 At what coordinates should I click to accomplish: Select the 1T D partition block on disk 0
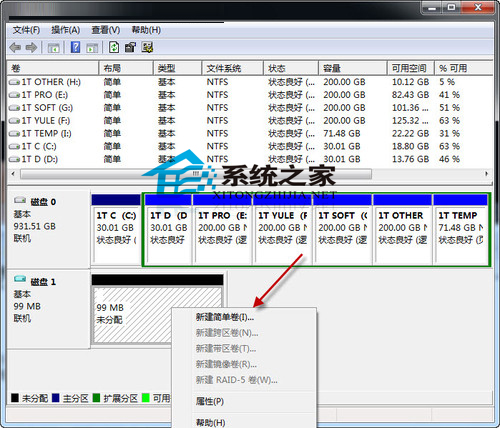[x=168, y=229]
